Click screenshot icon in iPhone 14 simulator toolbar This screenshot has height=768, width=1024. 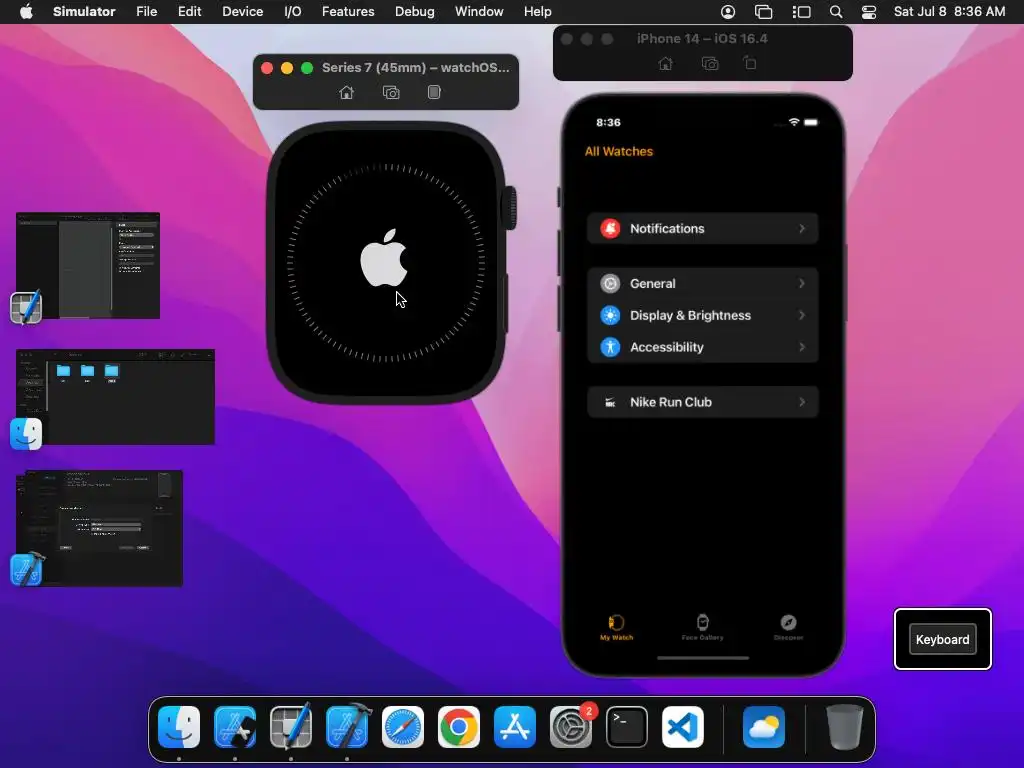coord(710,63)
